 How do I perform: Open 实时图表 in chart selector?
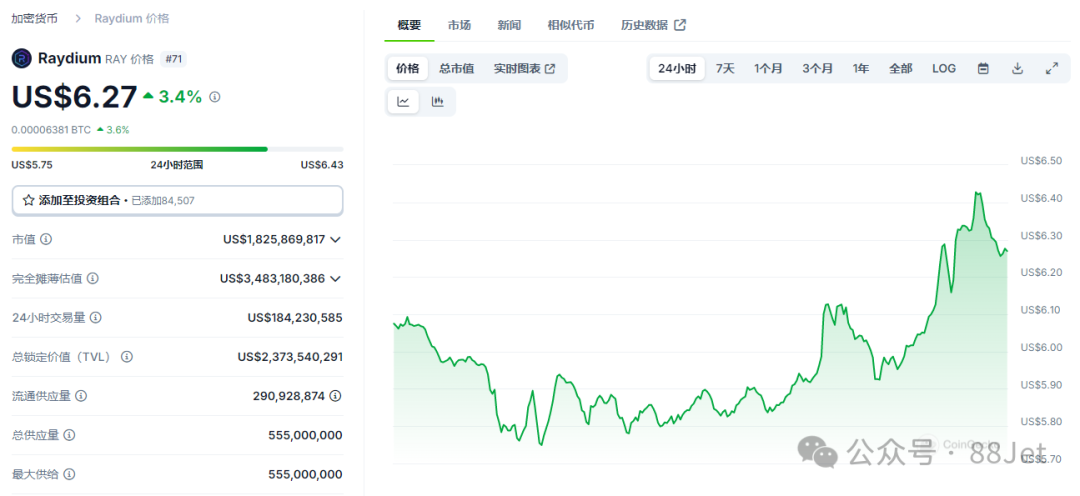(x=524, y=68)
